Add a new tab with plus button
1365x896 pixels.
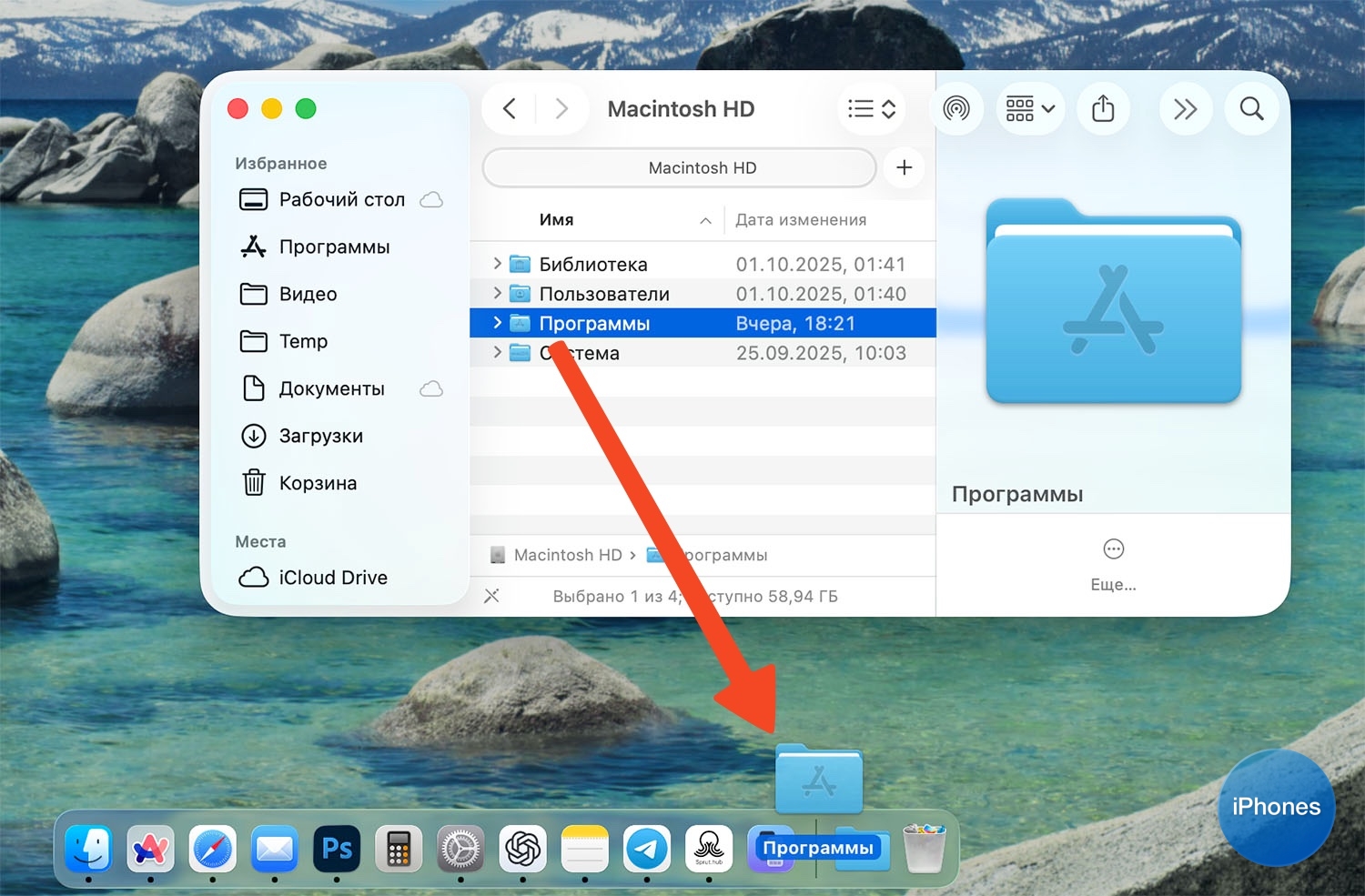(904, 167)
